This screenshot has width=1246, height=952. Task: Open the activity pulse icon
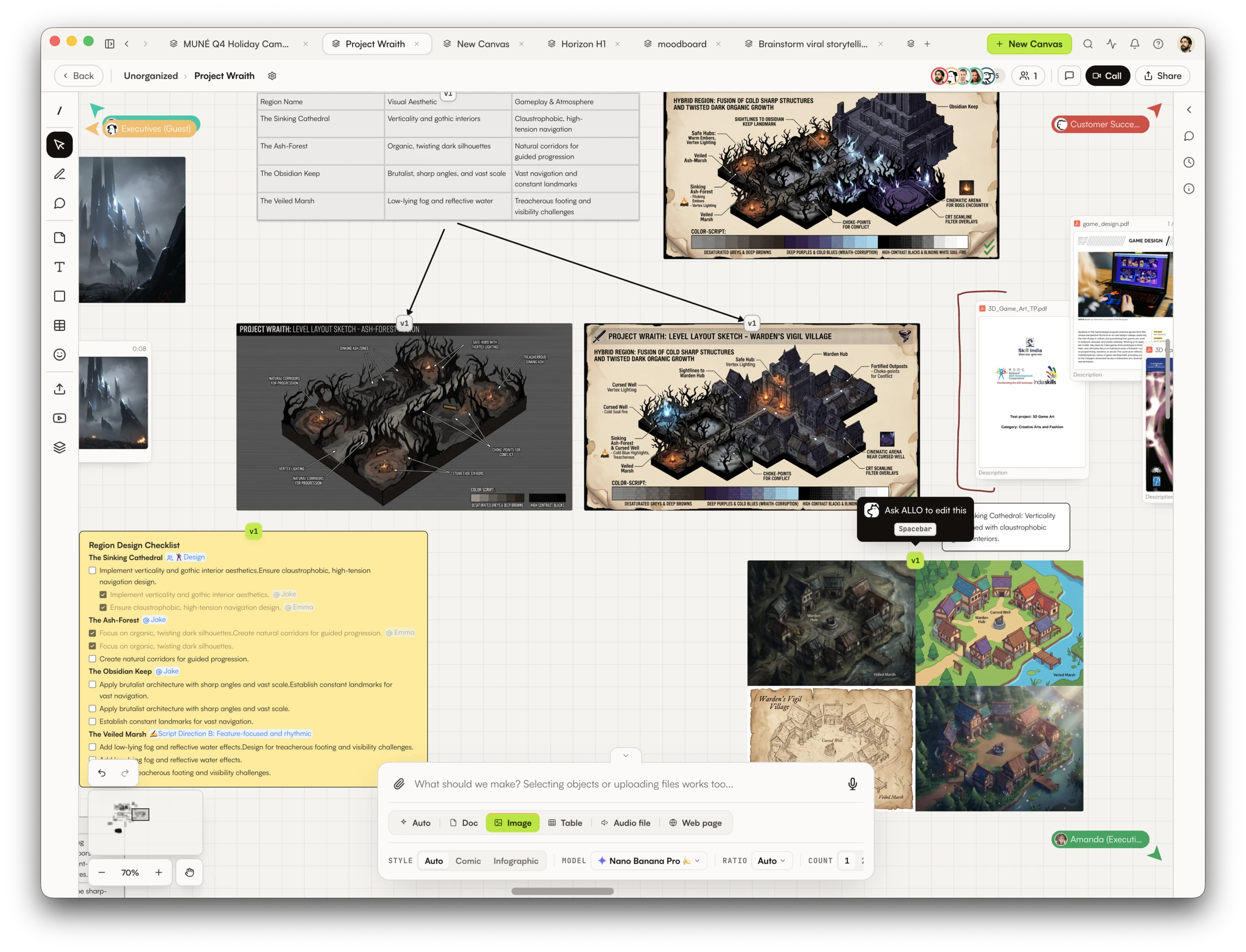tap(1112, 44)
